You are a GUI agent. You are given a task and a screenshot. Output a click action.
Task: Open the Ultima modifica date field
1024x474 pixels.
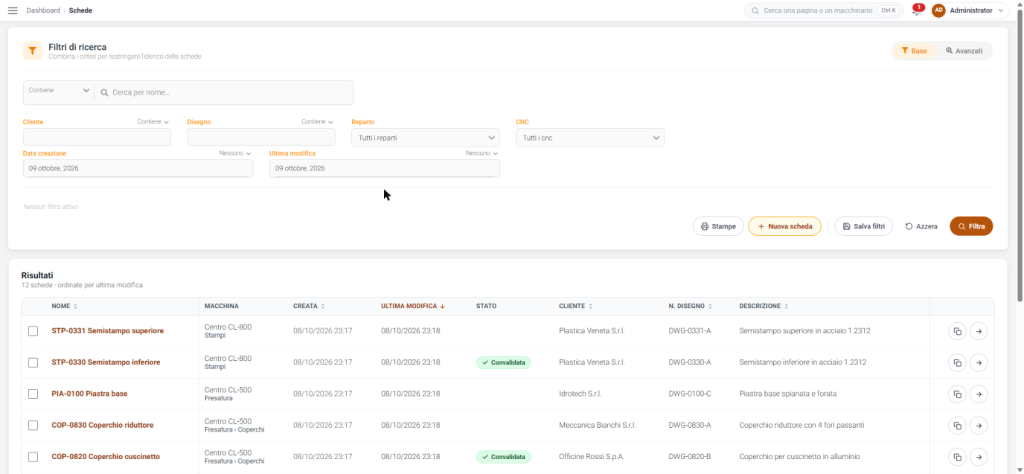point(385,168)
